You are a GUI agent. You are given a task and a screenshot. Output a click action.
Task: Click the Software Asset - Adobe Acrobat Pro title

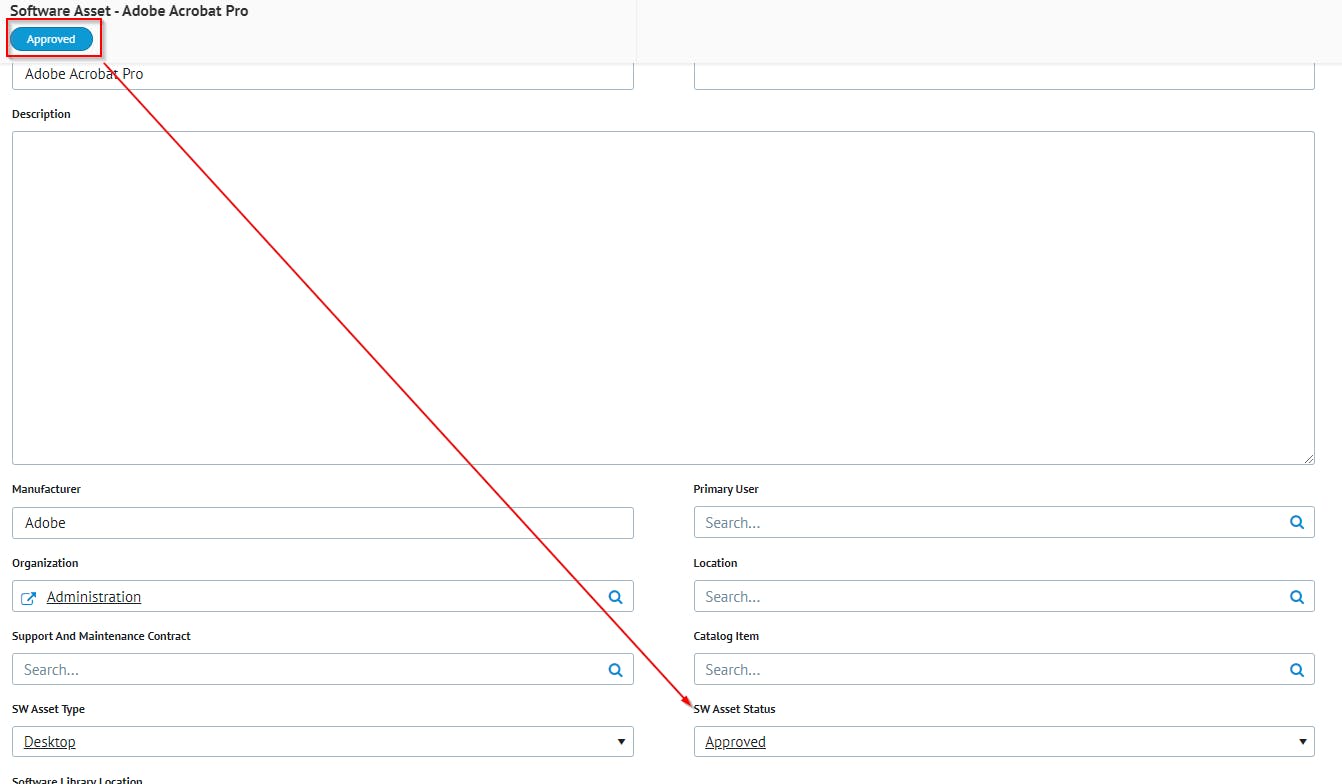point(129,11)
